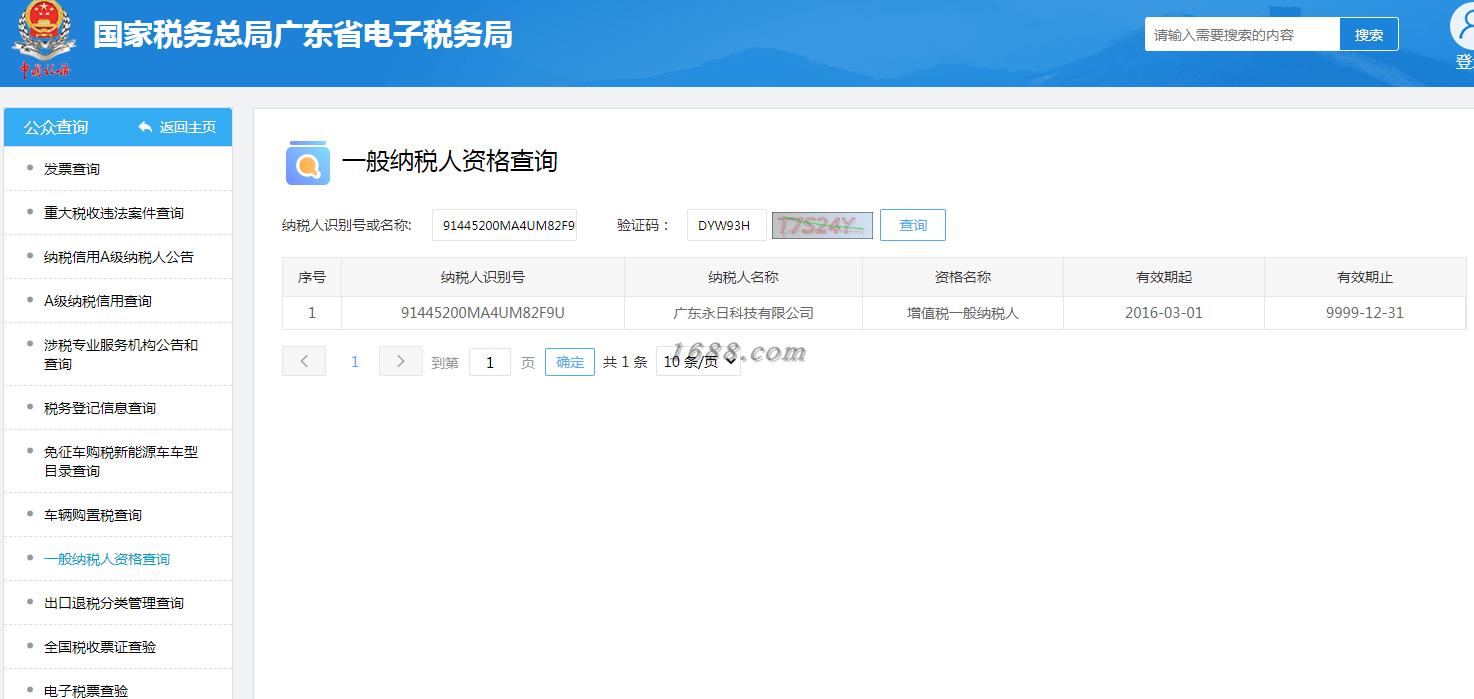The image size is (1474, 699).
Task: Click the cell 广东永日科技有限公司
Action: (x=743, y=313)
